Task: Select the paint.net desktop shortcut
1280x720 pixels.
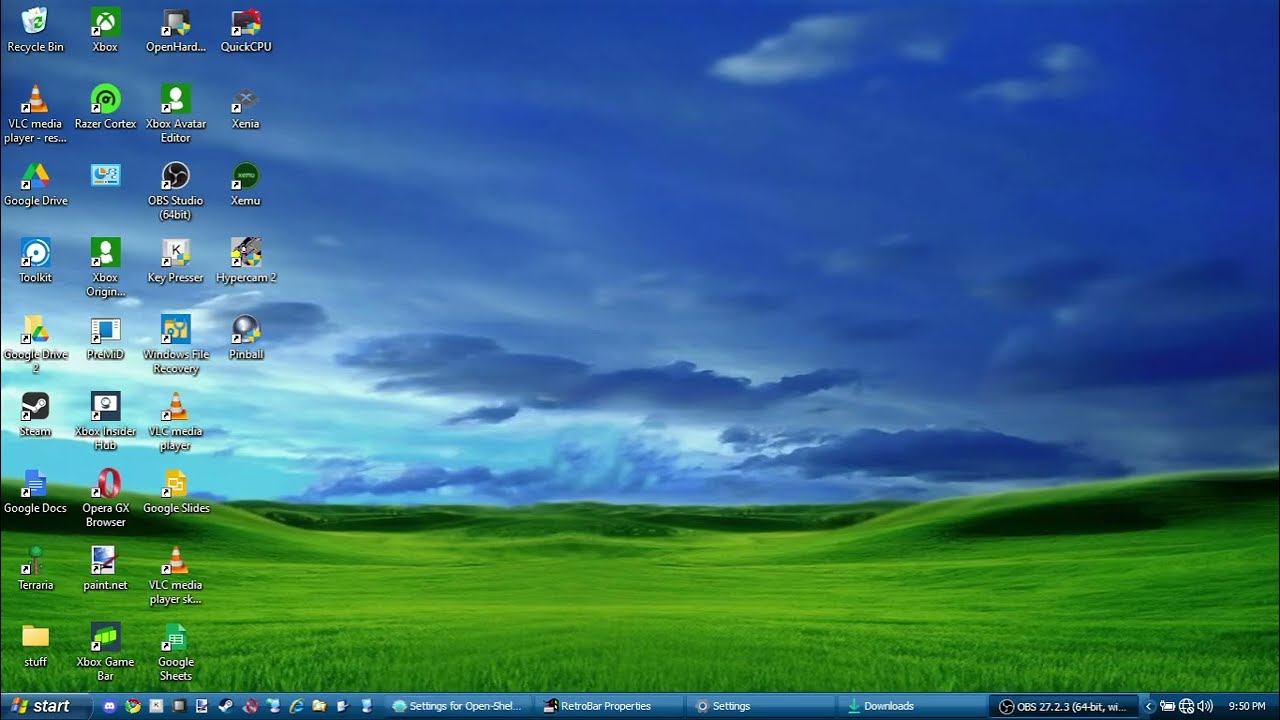Action: (105, 569)
